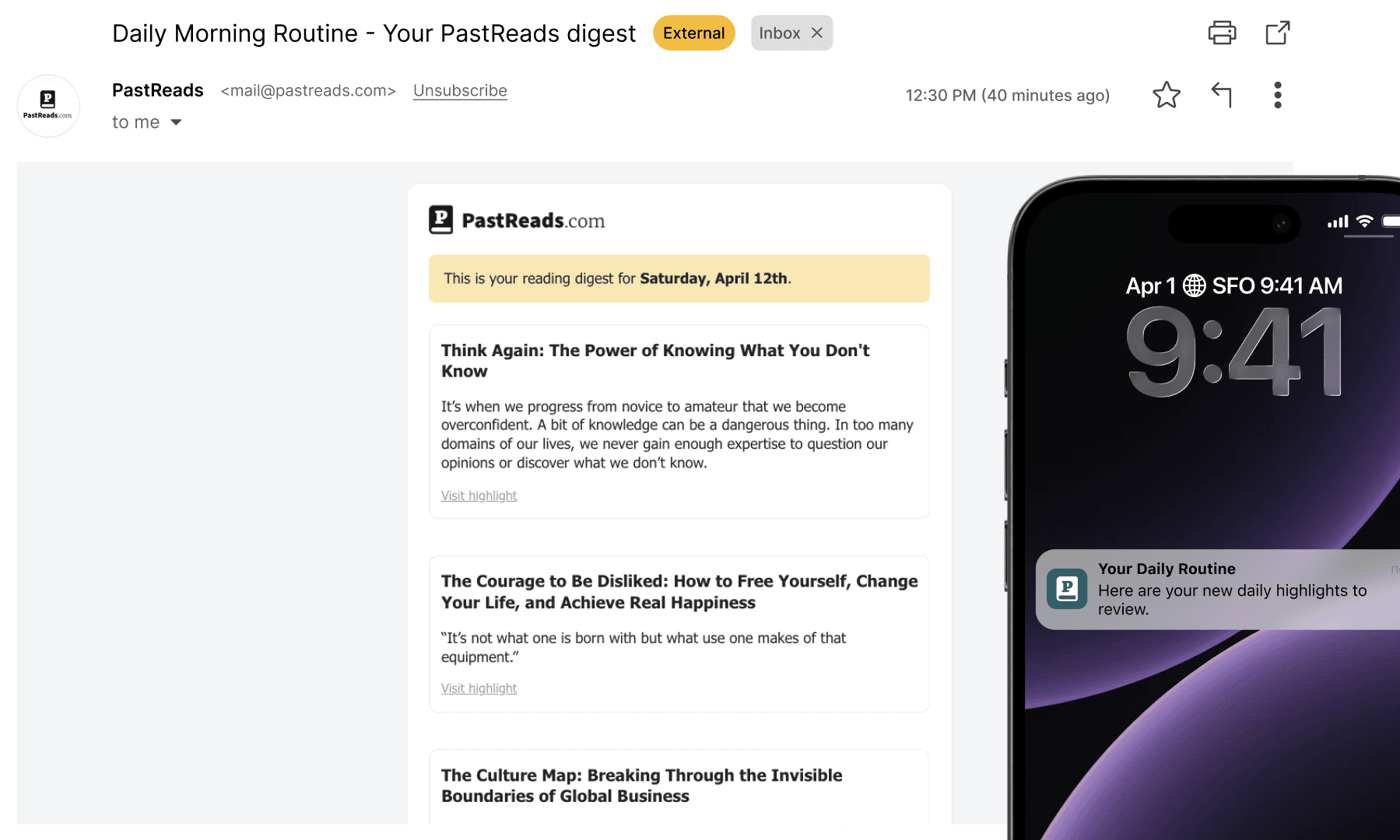
Task: Star this PastReads email
Action: [1167, 95]
